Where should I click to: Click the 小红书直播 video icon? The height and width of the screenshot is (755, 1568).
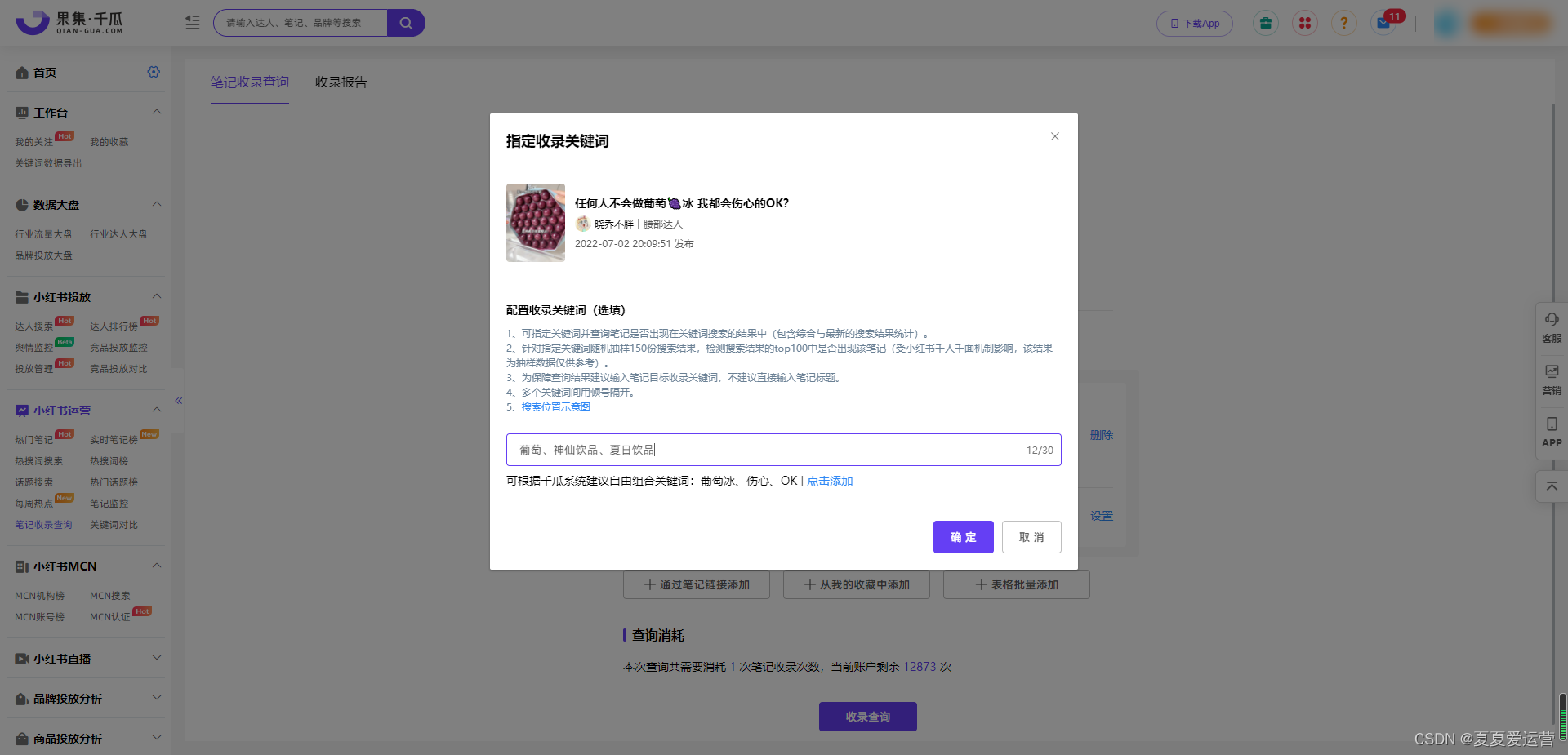coord(22,659)
